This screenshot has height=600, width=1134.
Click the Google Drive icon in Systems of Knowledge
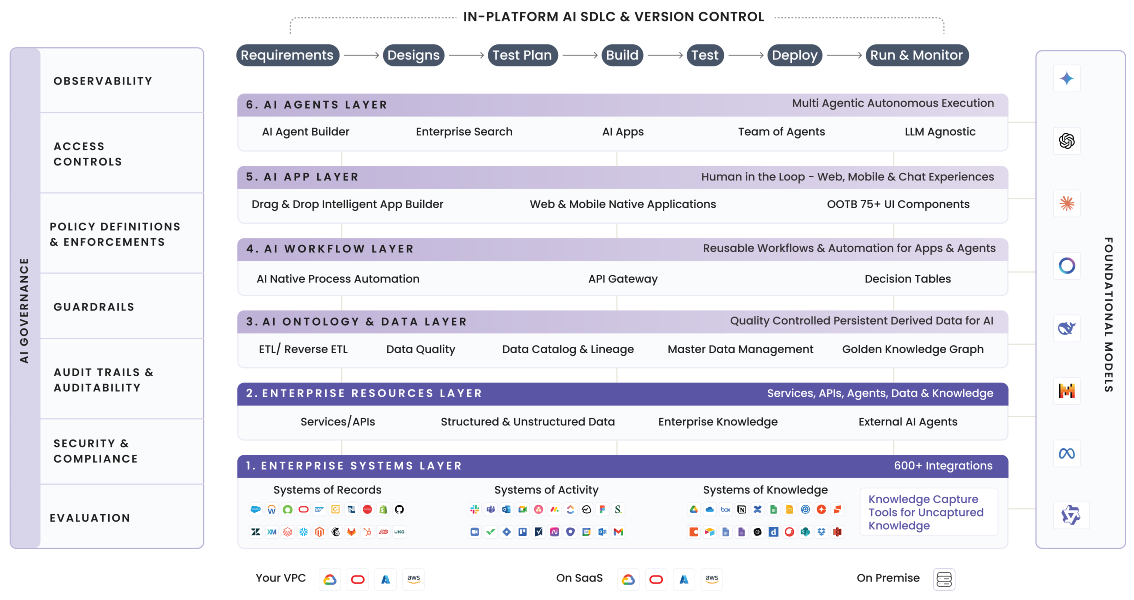[694, 510]
